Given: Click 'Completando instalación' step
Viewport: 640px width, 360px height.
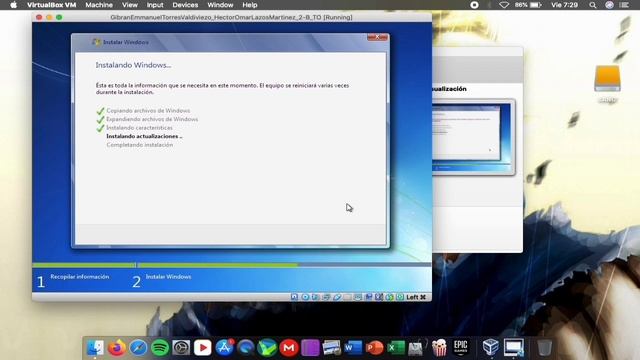Looking at the screenshot, I should point(140,145).
